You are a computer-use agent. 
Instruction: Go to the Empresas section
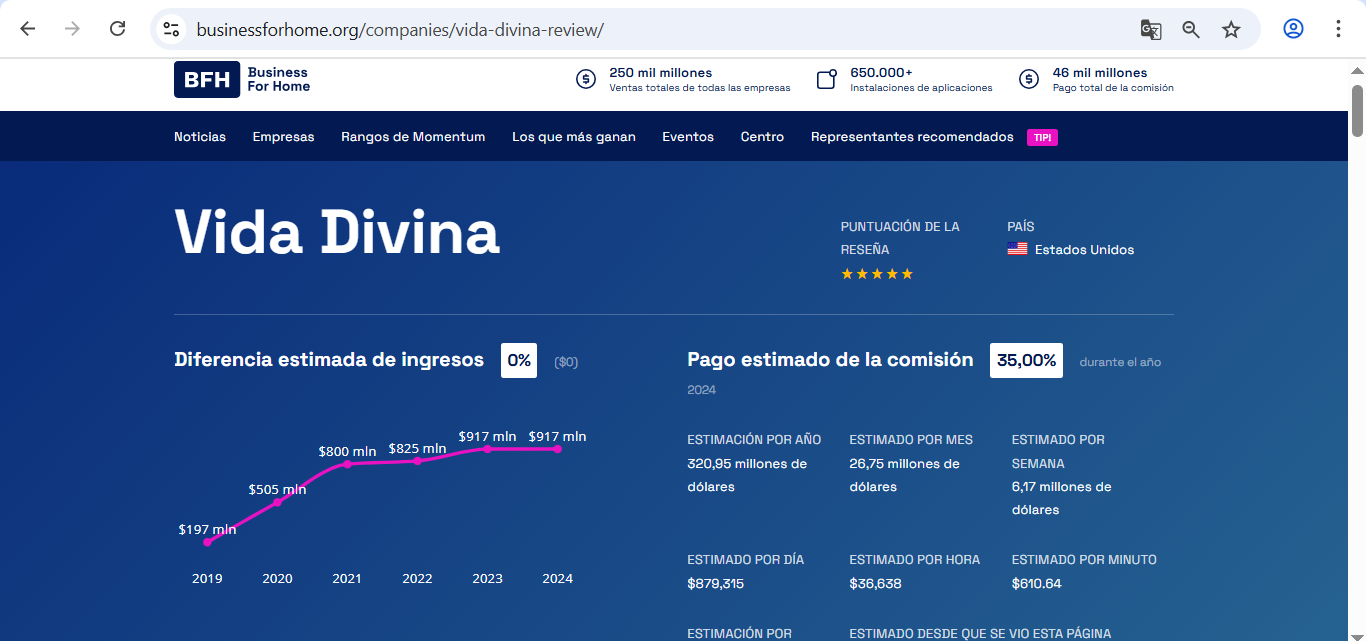tap(283, 137)
